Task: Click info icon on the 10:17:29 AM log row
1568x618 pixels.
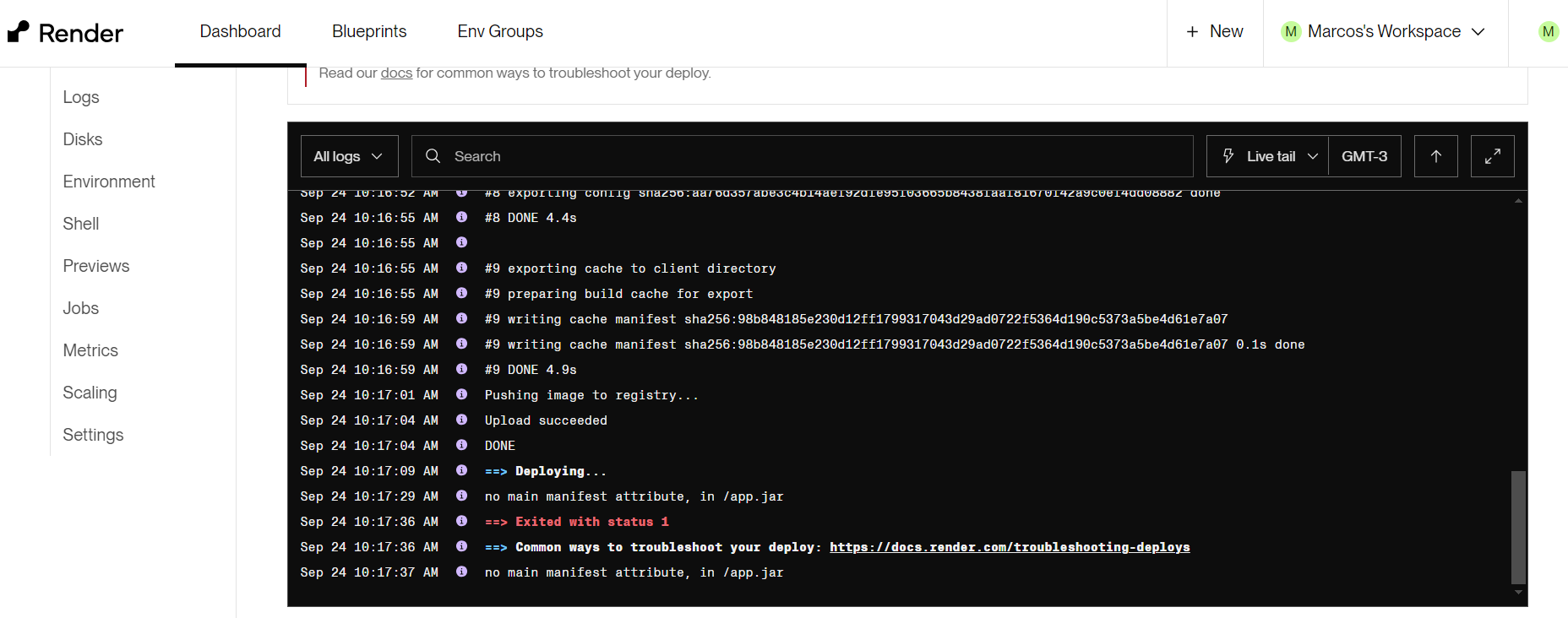Action: pos(461,496)
